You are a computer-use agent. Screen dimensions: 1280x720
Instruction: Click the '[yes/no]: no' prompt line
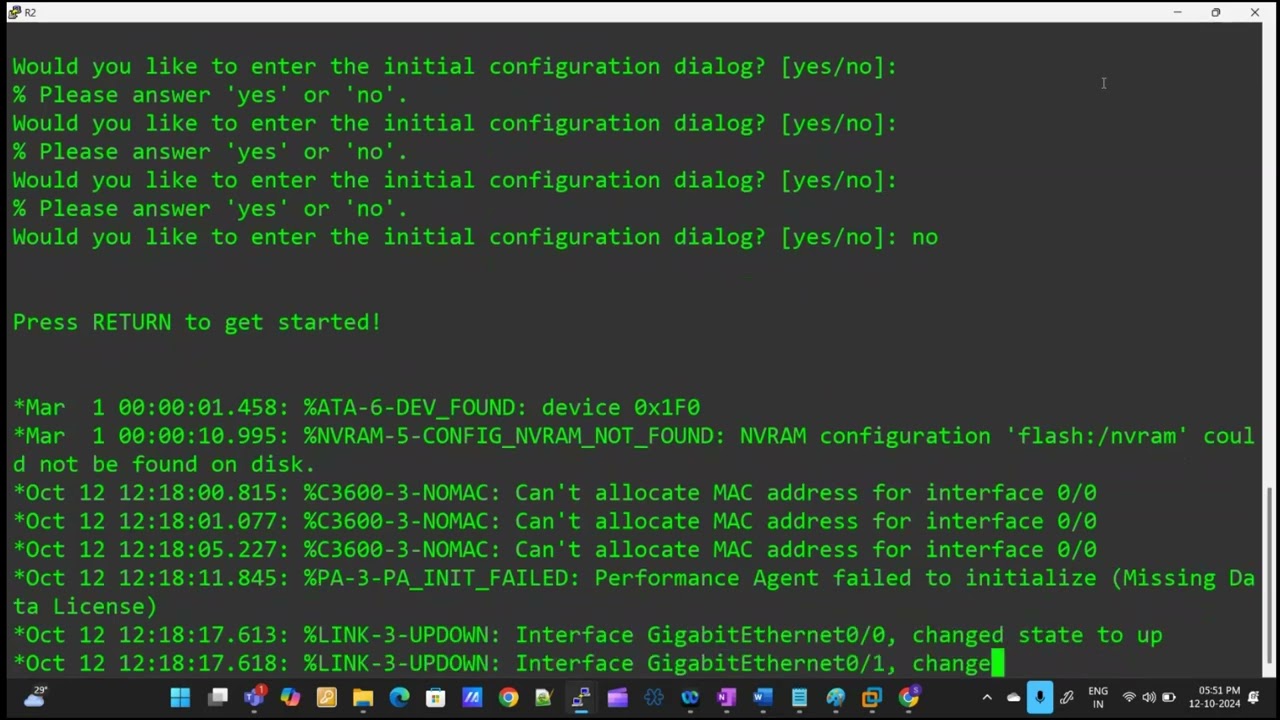[475, 237]
